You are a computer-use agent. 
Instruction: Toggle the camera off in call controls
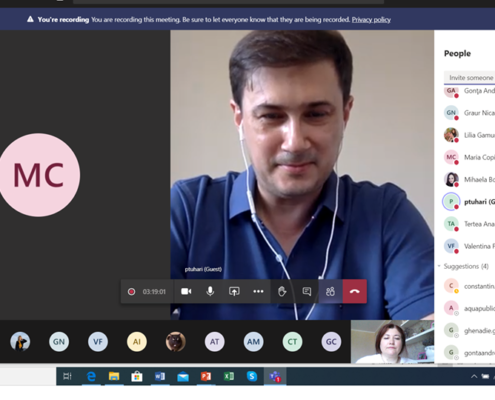click(186, 292)
